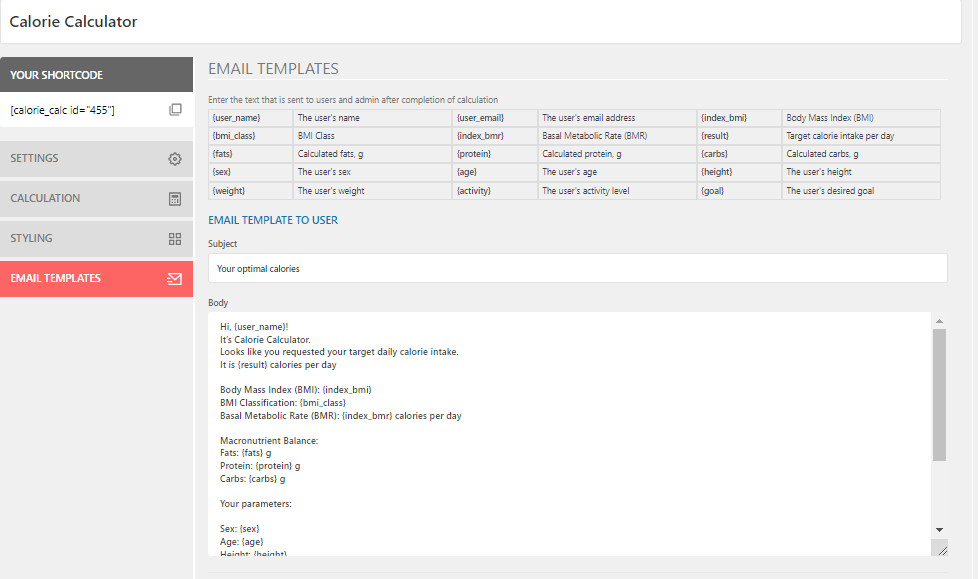Click the Settings gear icon

click(175, 159)
